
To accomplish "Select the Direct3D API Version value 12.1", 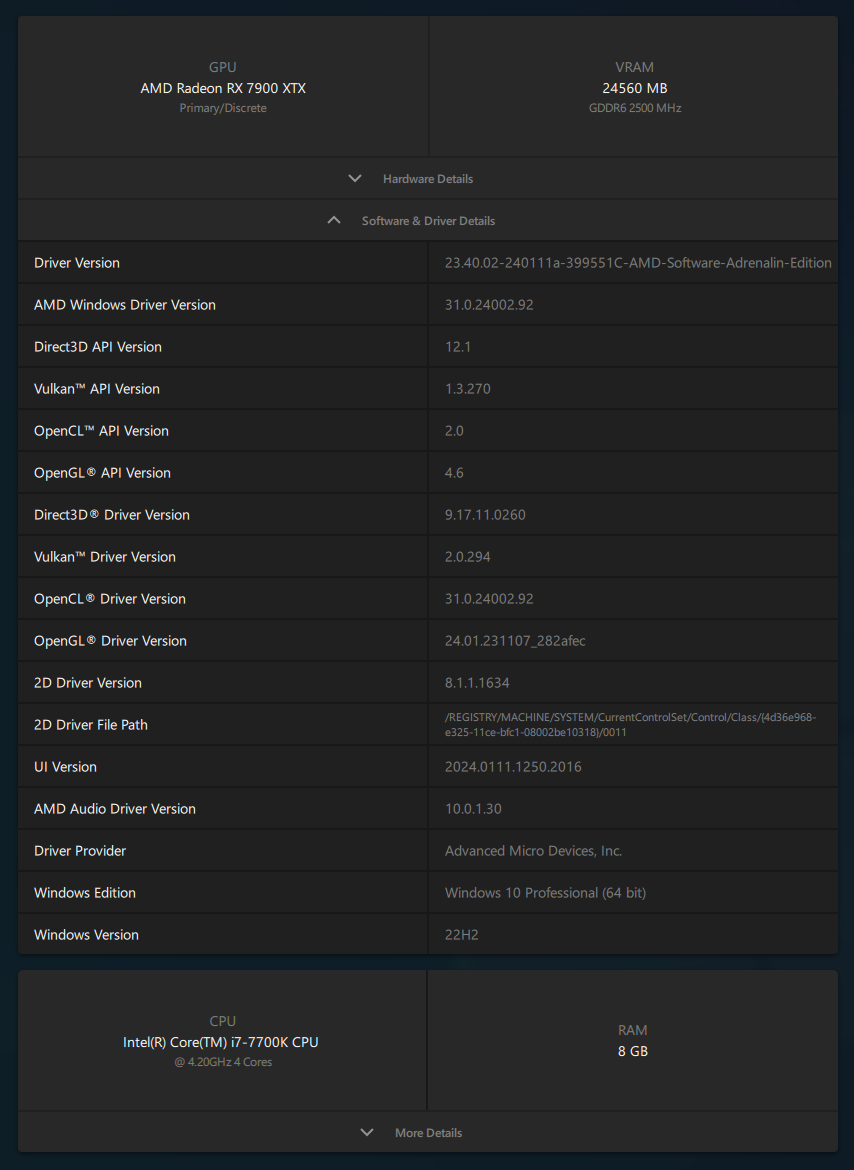I will click(458, 347).
